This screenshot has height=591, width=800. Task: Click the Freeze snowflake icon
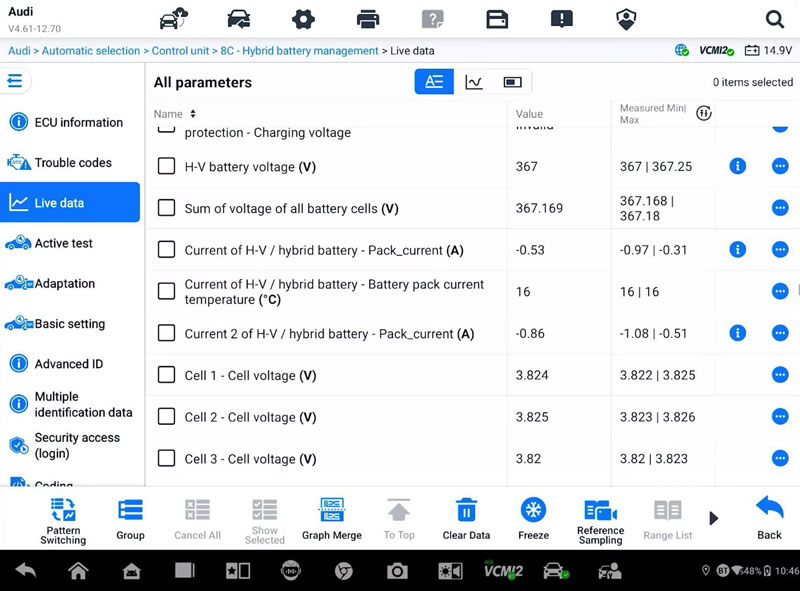coord(533,512)
